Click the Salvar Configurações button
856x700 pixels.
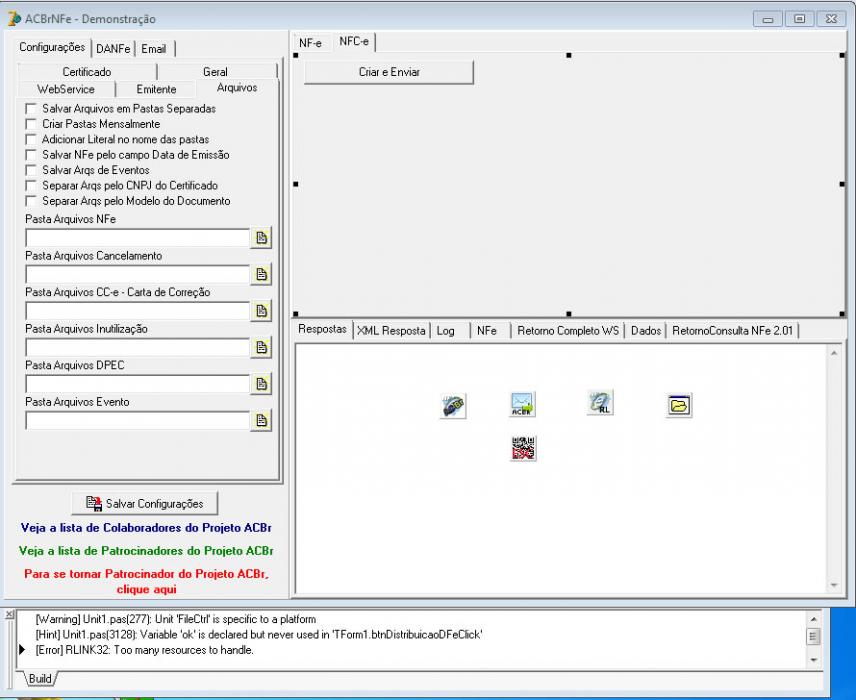pyautogui.click(x=145, y=503)
